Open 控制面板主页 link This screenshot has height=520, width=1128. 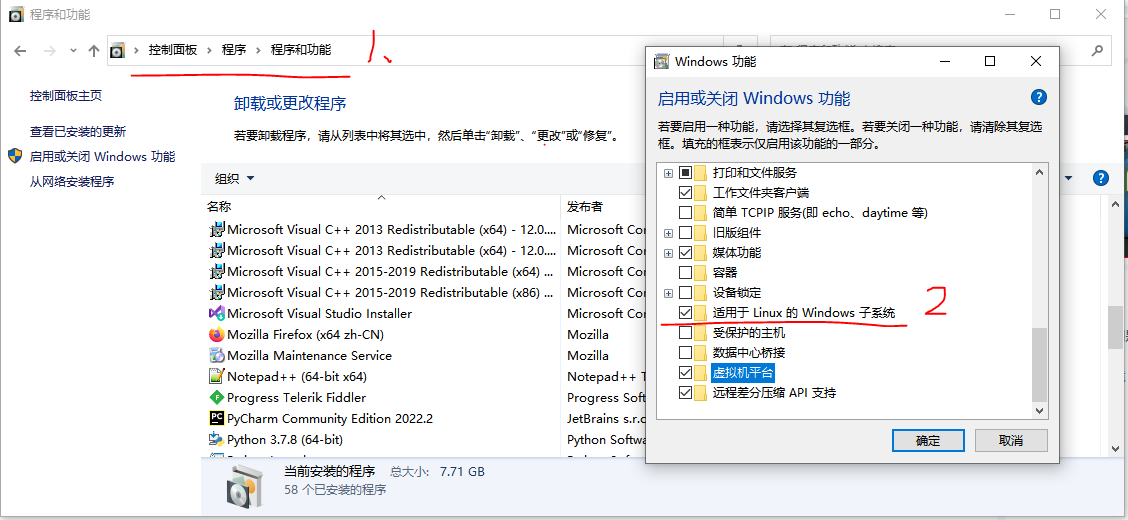[x=65, y=95]
